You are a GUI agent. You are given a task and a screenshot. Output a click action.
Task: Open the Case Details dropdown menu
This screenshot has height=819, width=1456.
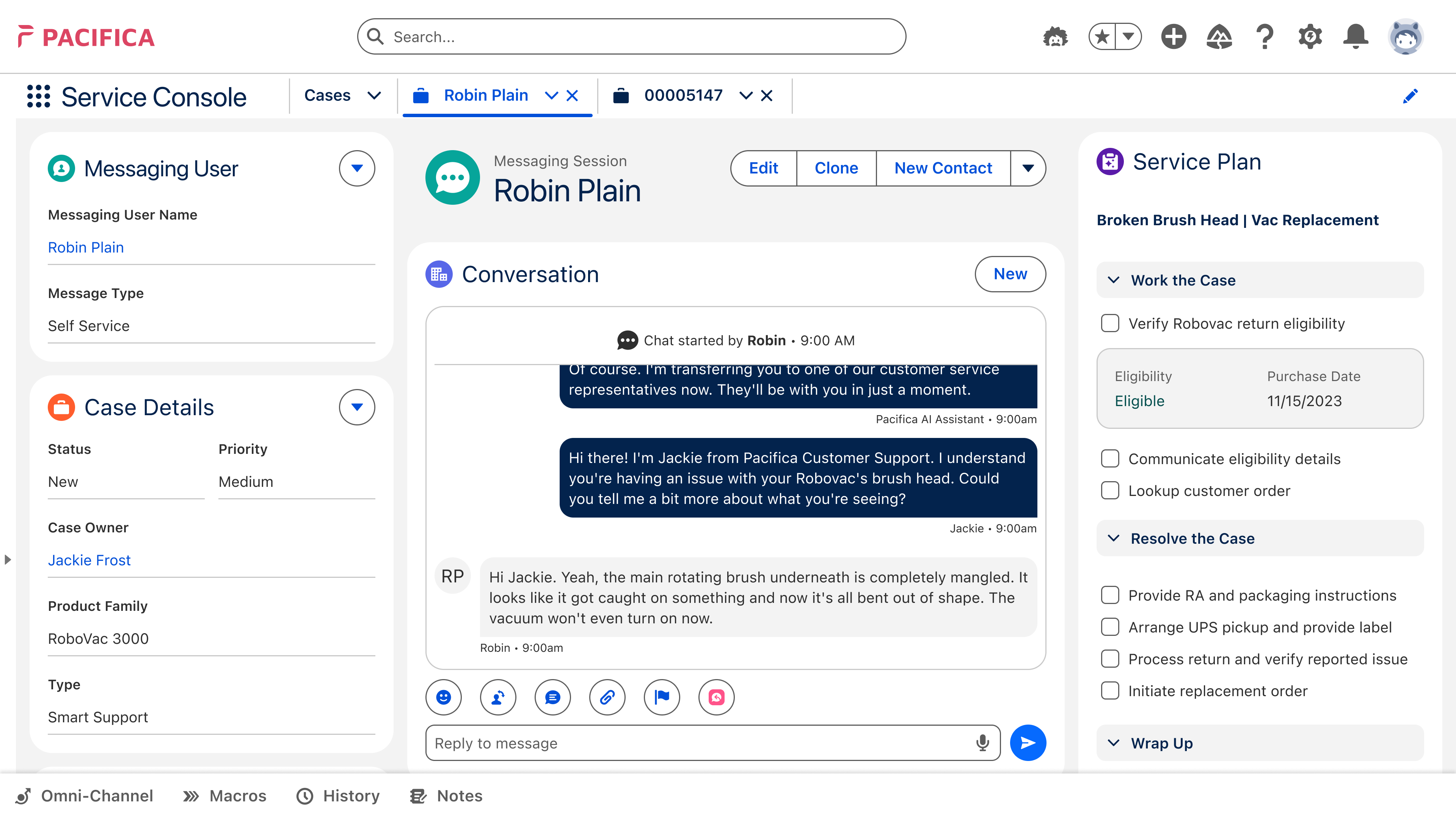[x=357, y=407]
